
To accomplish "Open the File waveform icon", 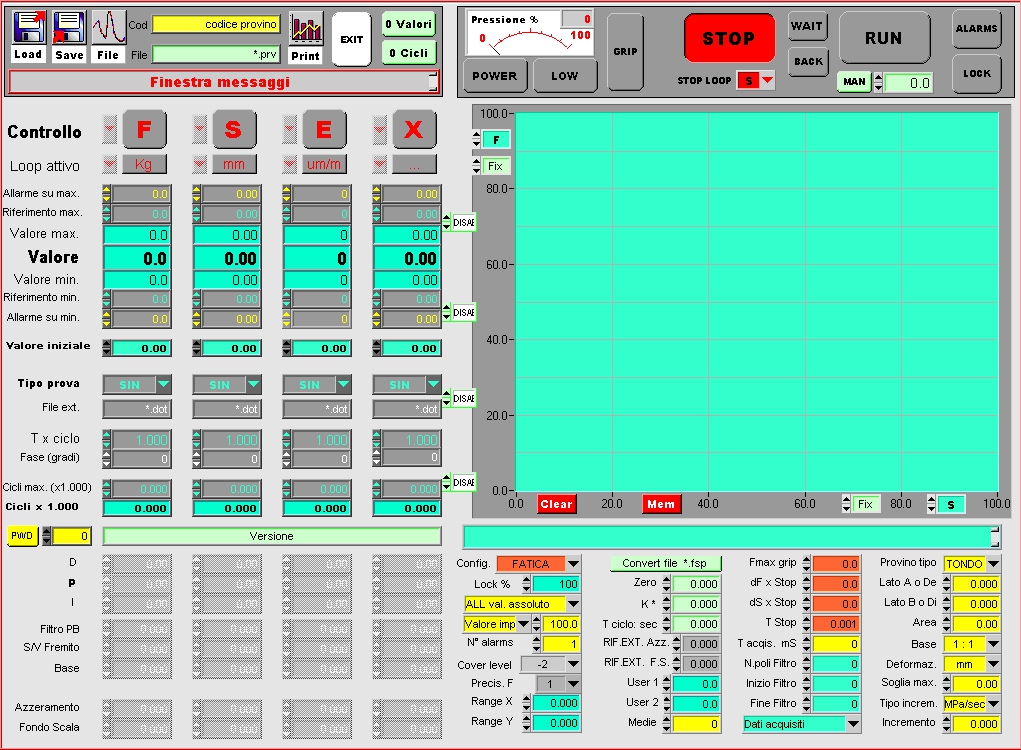I will pyautogui.click(x=108, y=27).
